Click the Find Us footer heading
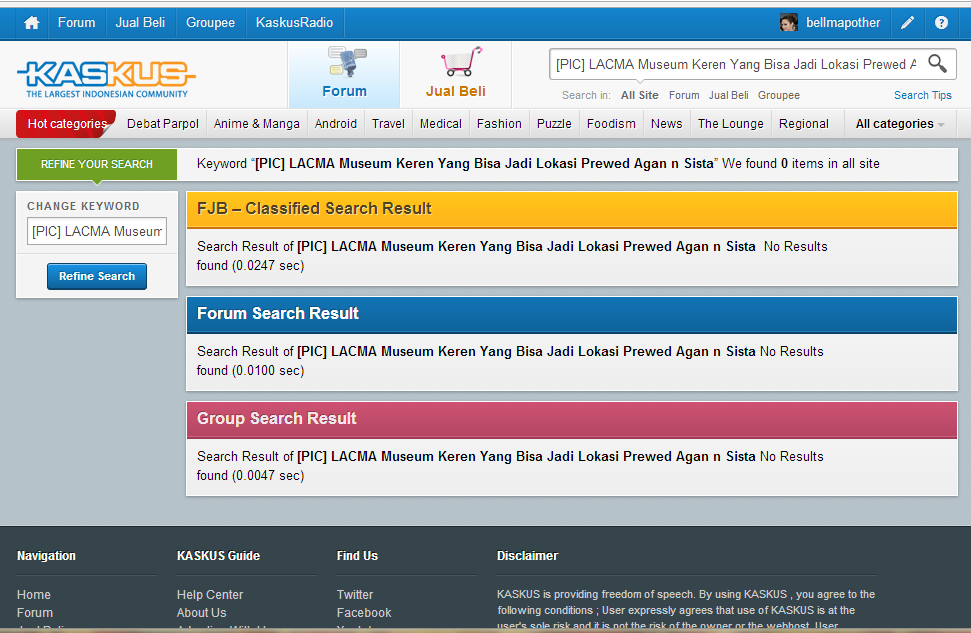971x633 pixels. [357, 556]
